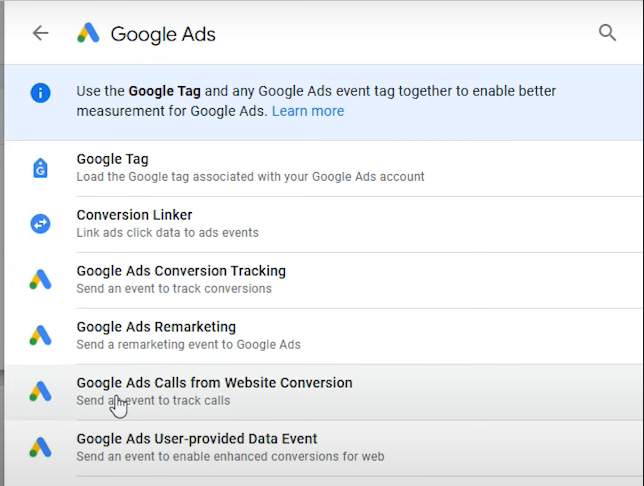The width and height of the screenshot is (644, 486).
Task: Click the back arrow icon
Action: tap(41, 33)
